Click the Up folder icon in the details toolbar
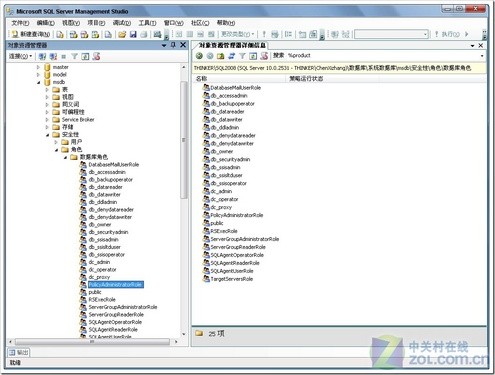Image resolution: width=495 pixels, height=375 pixels. coord(221,56)
